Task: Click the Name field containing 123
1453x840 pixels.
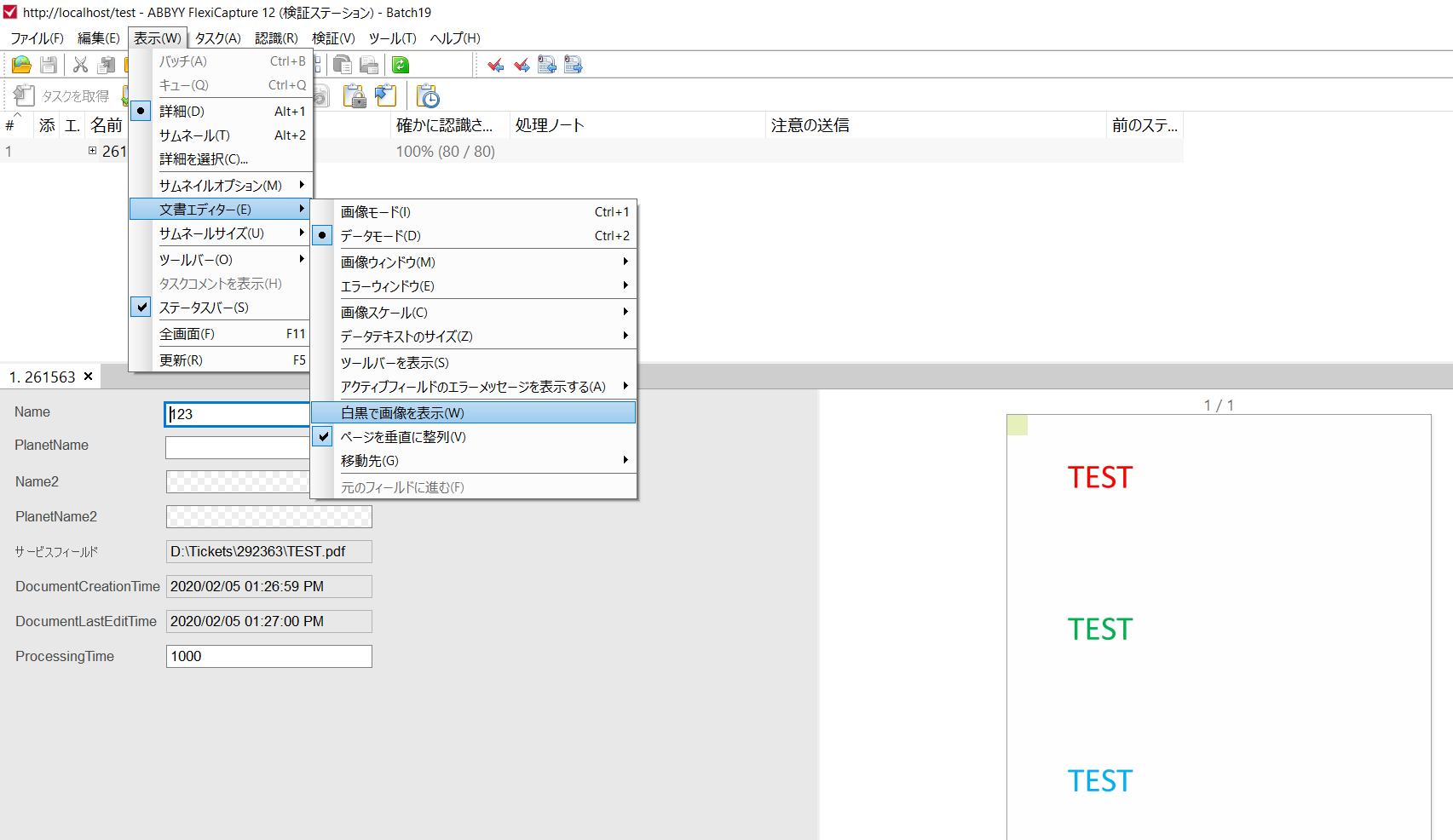Action: click(x=238, y=414)
